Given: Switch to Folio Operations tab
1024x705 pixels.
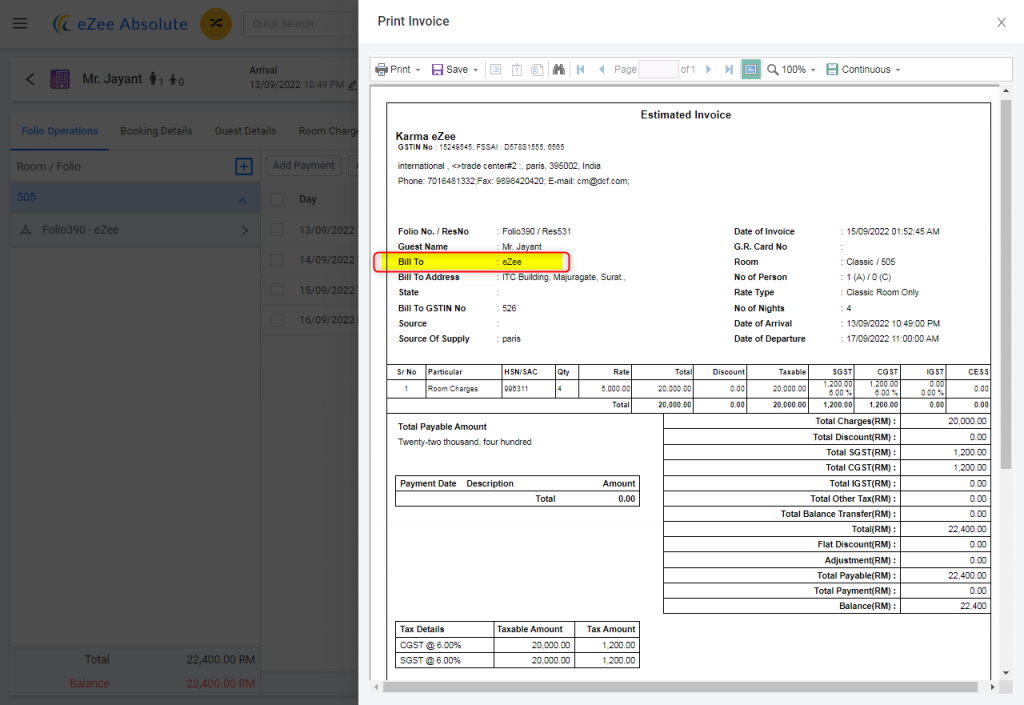Looking at the screenshot, I should tap(59, 131).
